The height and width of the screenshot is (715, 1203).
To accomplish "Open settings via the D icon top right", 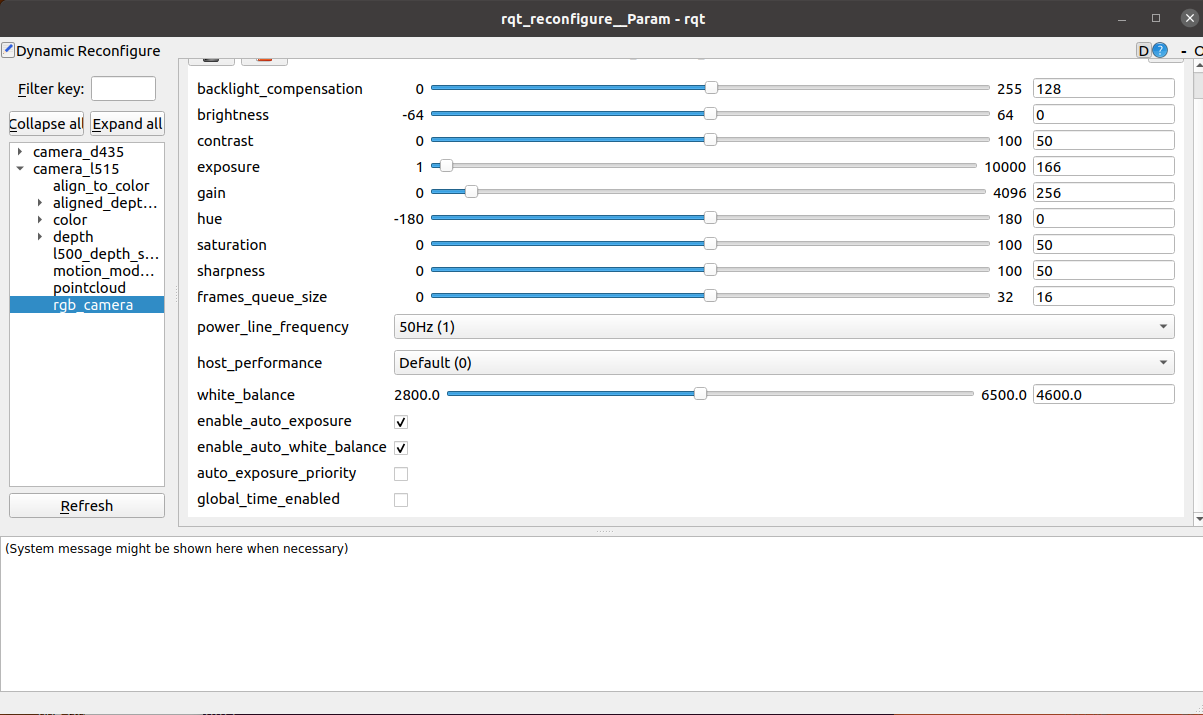I will [x=1144, y=50].
